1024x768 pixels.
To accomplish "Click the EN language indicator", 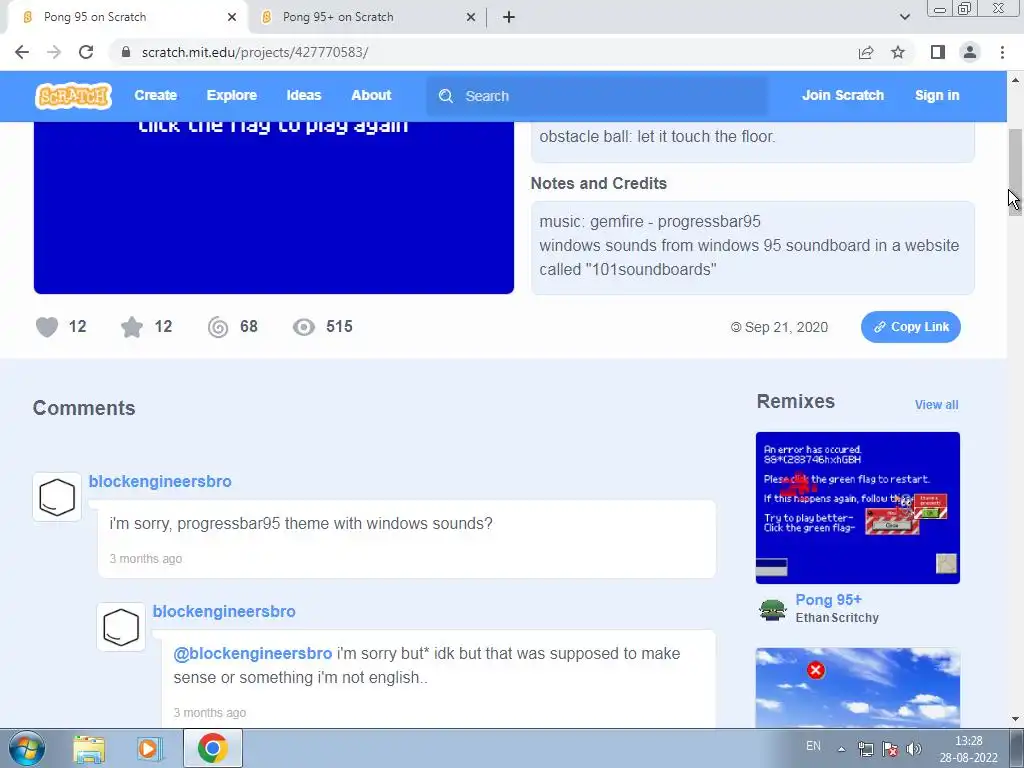I will click(x=813, y=746).
